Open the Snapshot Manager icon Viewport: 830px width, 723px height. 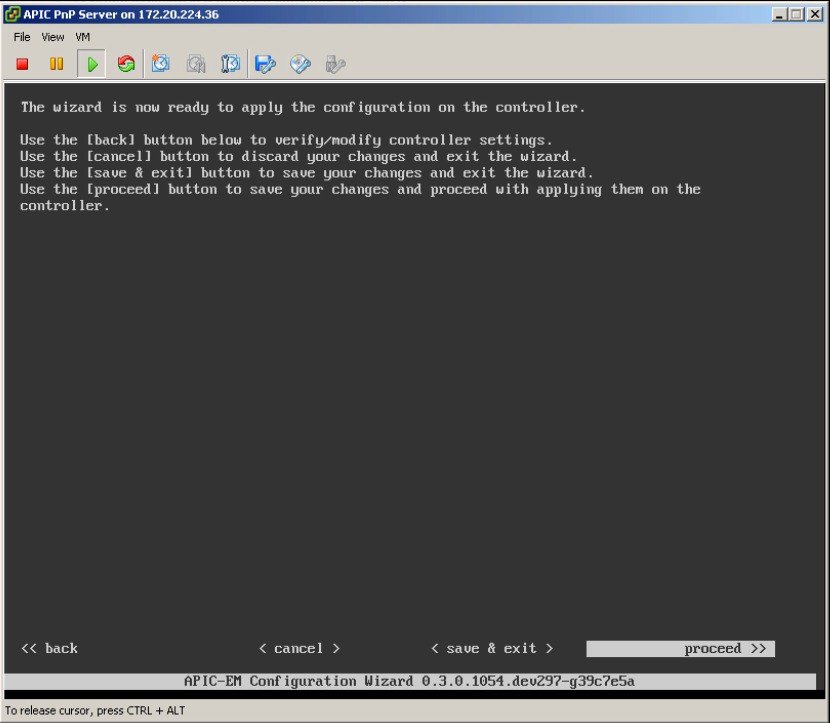coord(230,64)
